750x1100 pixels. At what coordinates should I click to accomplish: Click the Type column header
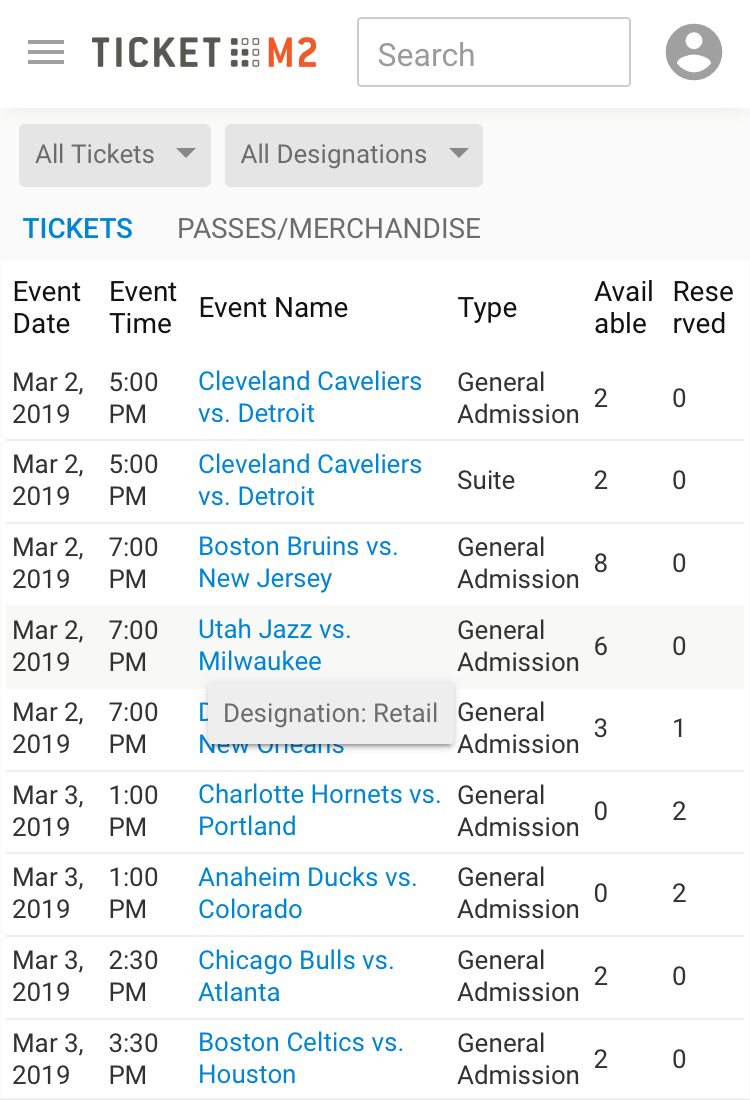click(x=487, y=308)
